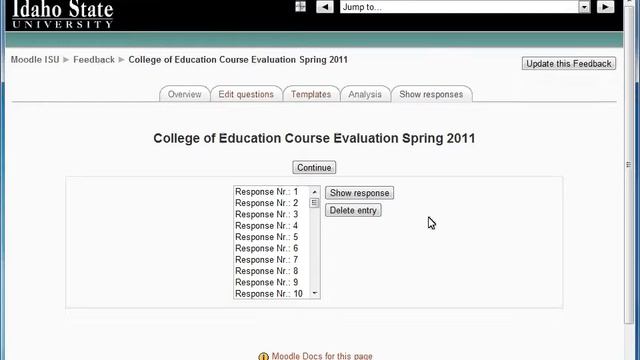Open Moodle ISU breadcrumb link
The image size is (640, 360).
[35, 60]
